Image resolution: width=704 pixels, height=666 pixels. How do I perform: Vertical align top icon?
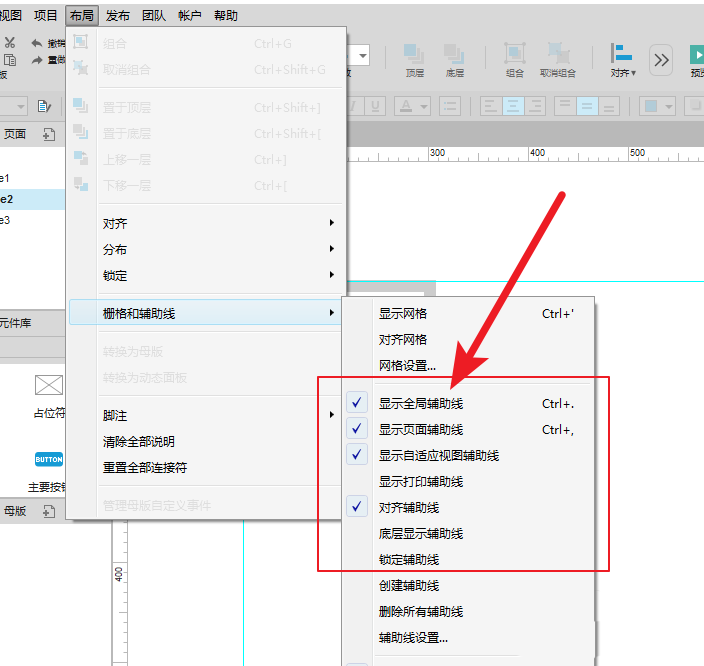tap(565, 106)
